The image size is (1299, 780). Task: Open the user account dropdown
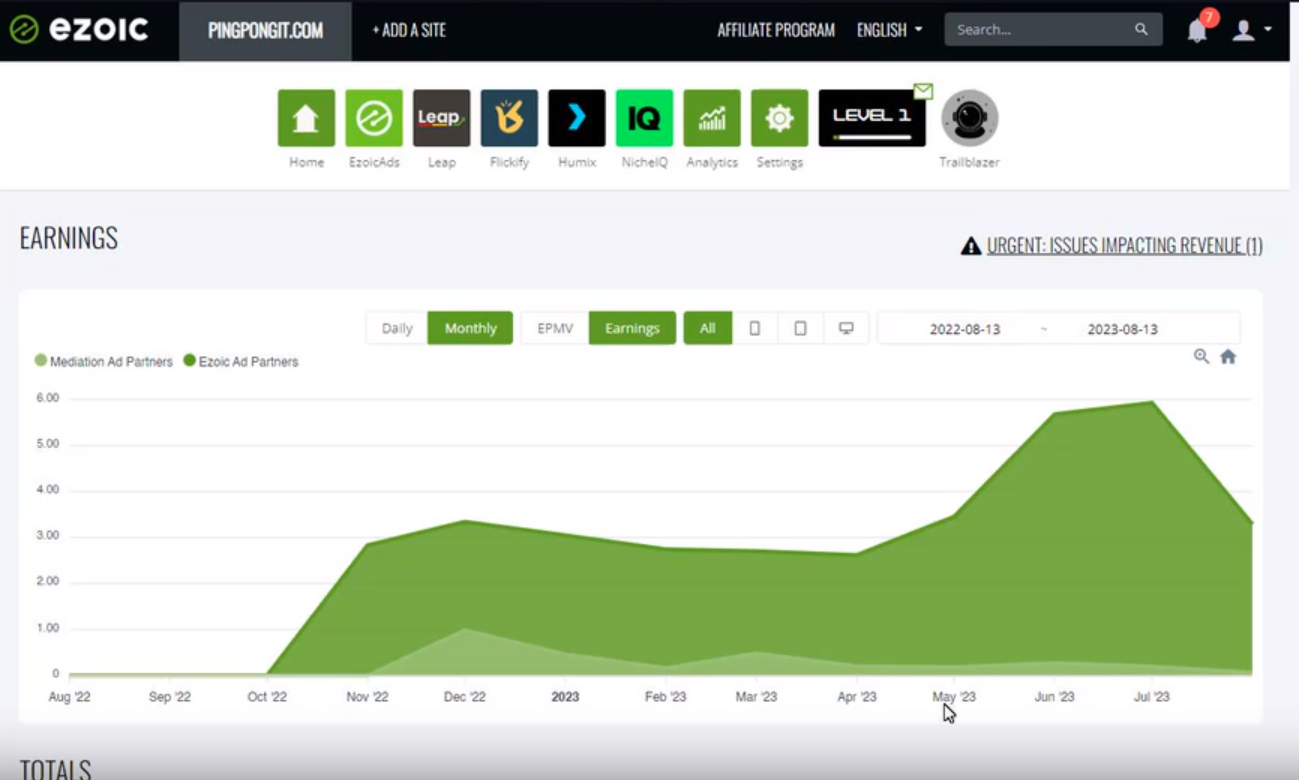1251,30
